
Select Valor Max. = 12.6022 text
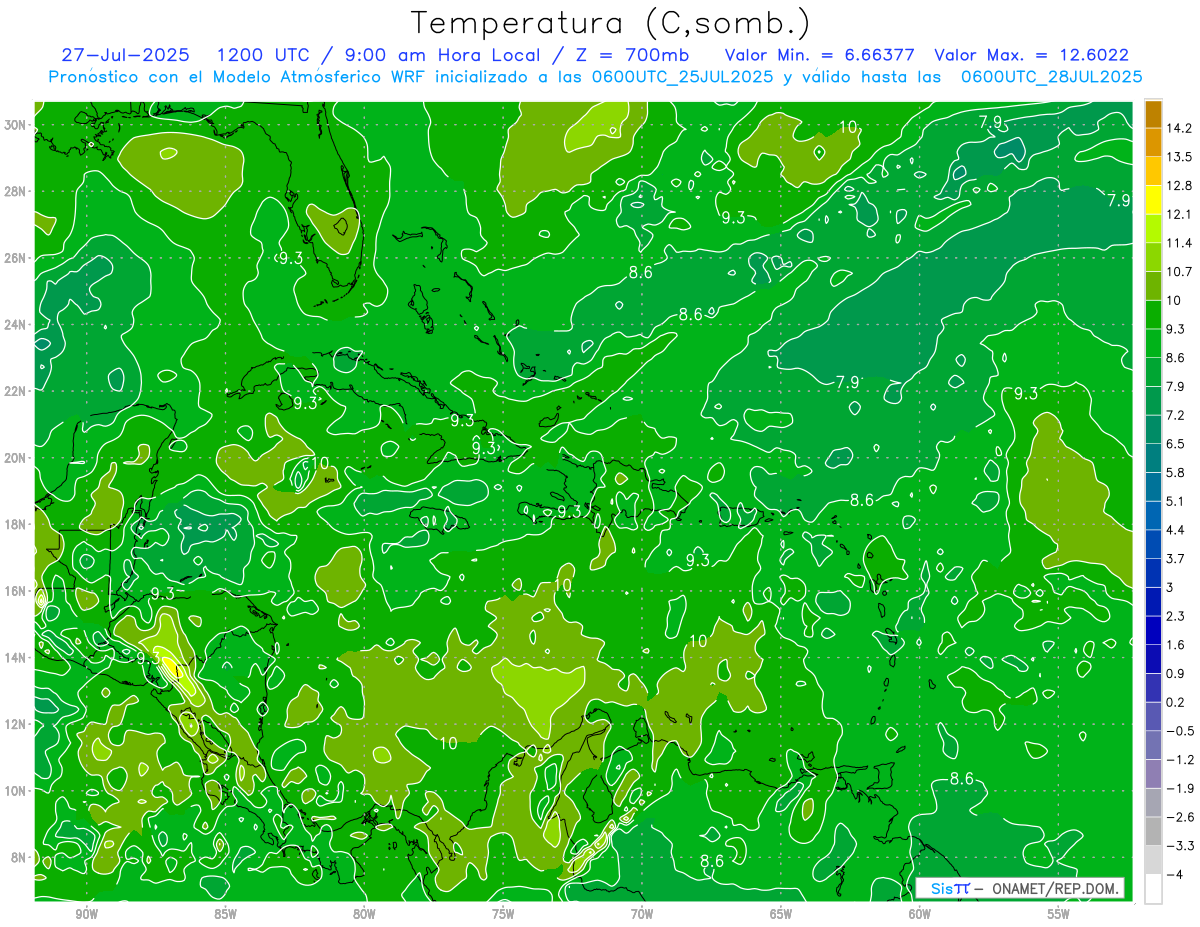pos(1032,55)
